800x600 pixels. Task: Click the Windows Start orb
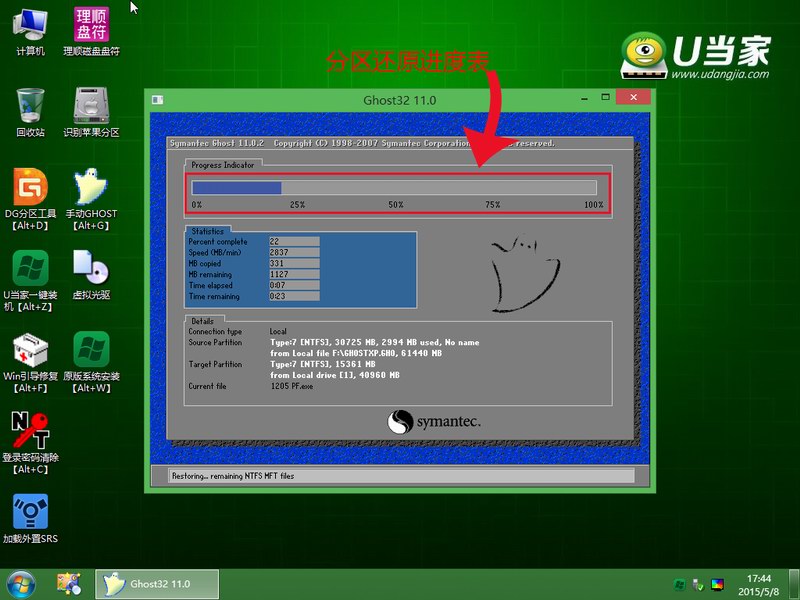(x=21, y=583)
